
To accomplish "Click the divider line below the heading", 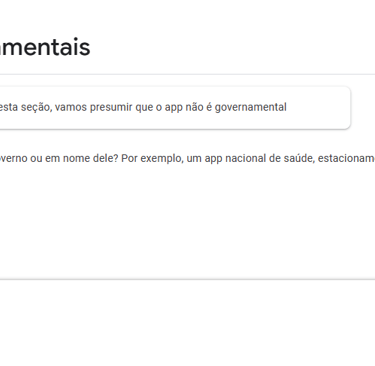I will (187, 74).
